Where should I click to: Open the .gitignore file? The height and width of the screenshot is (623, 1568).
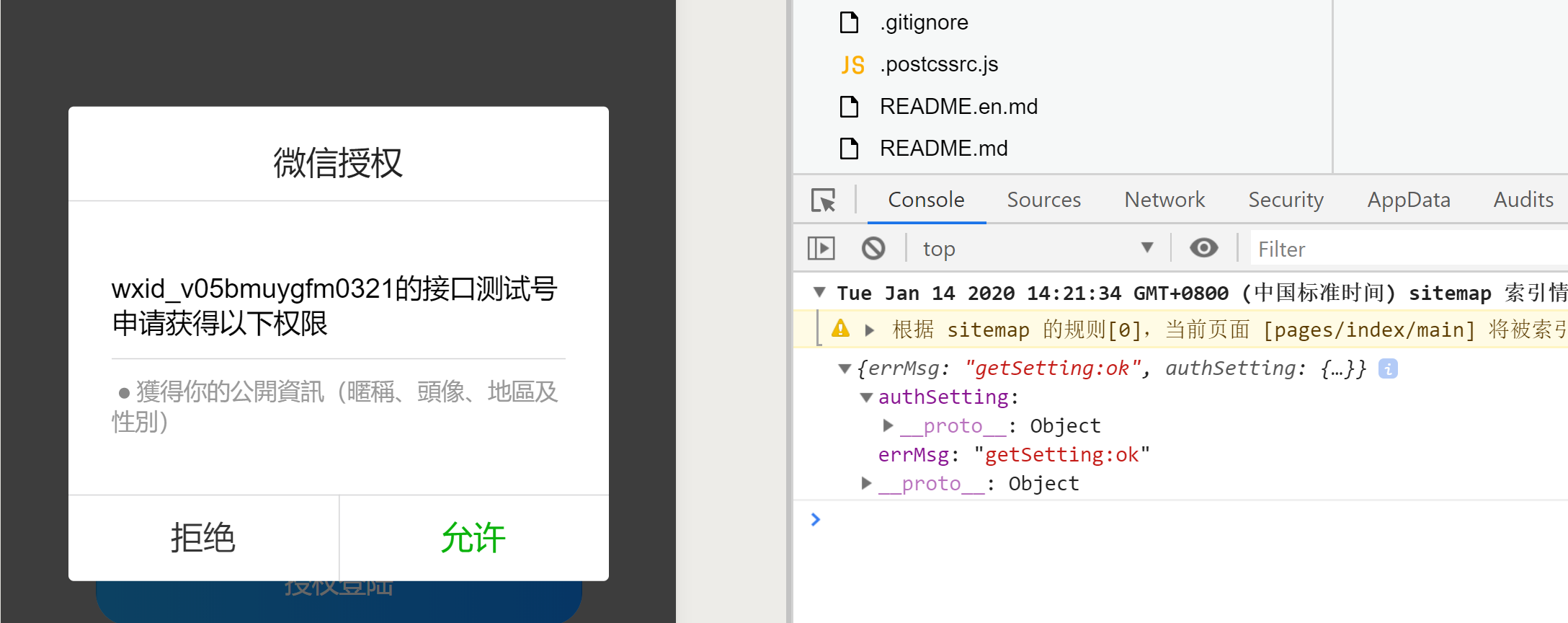coord(924,22)
